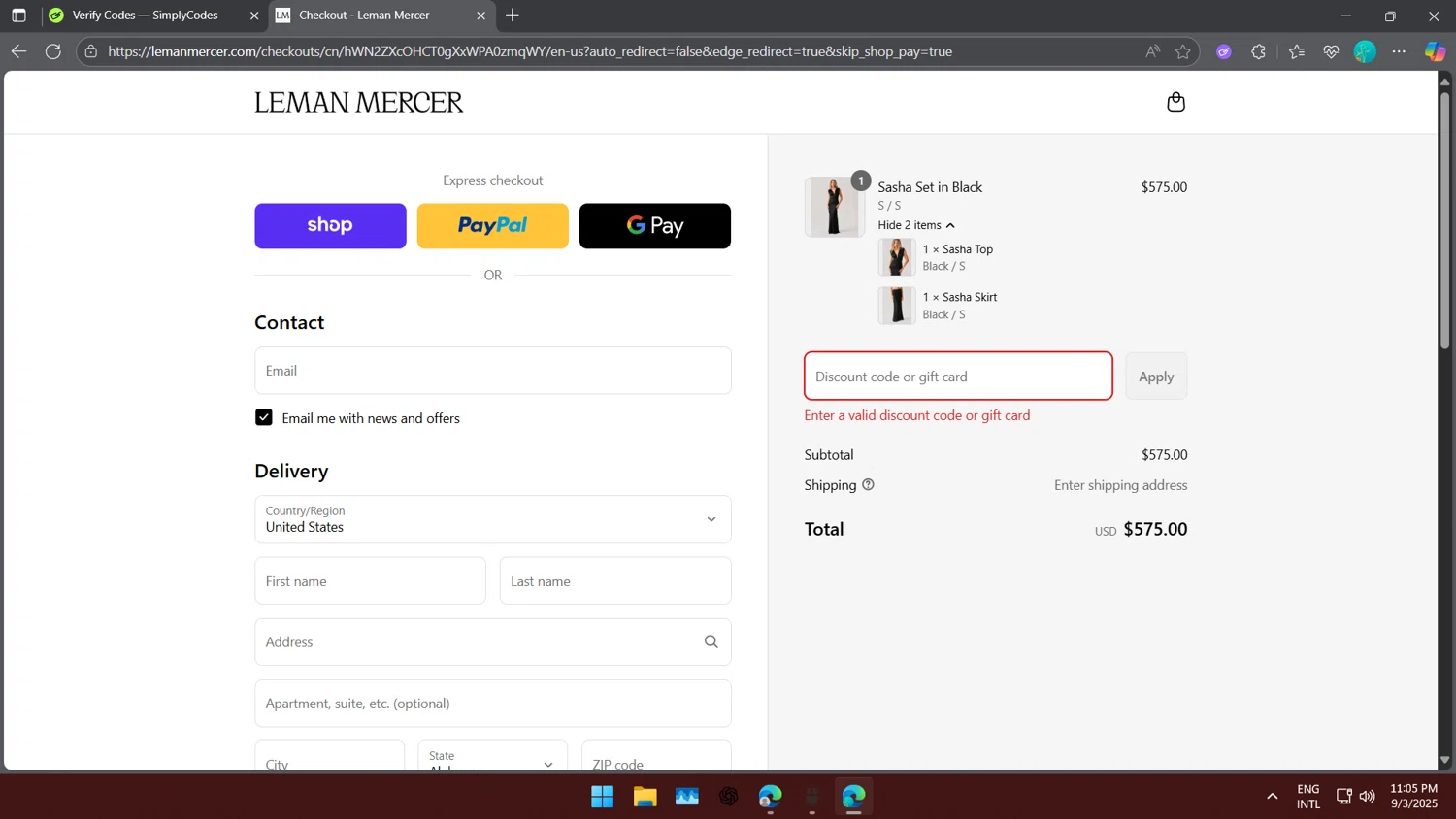Pay with Google Pay button
Screen dimensions: 1456x819
tap(655, 225)
